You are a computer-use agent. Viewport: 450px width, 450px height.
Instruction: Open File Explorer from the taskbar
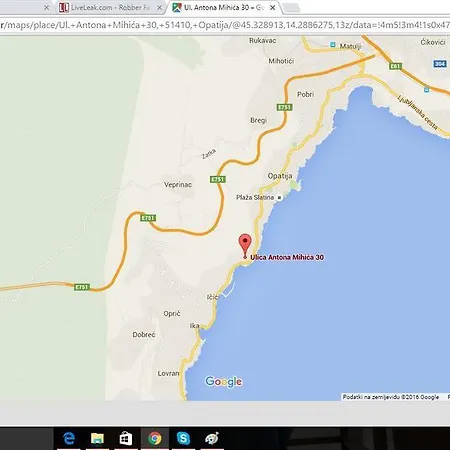point(97,438)
